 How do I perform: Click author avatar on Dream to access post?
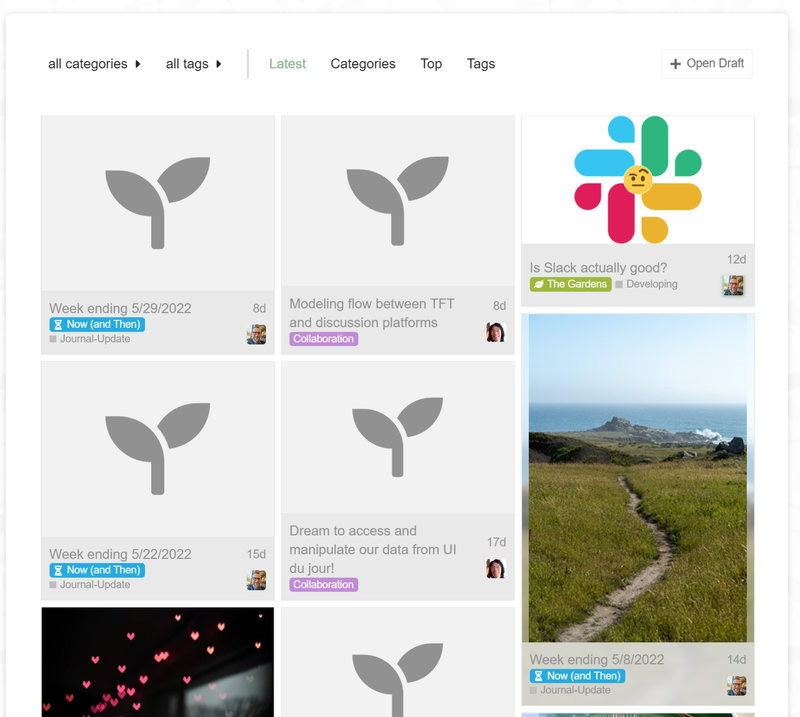tap(495, 568)
